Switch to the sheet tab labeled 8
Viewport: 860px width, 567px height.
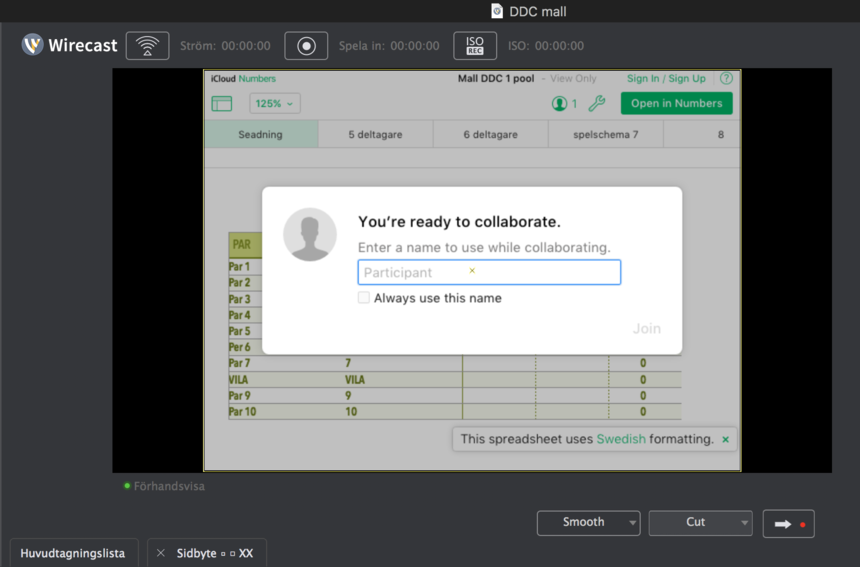coord(702,134)
